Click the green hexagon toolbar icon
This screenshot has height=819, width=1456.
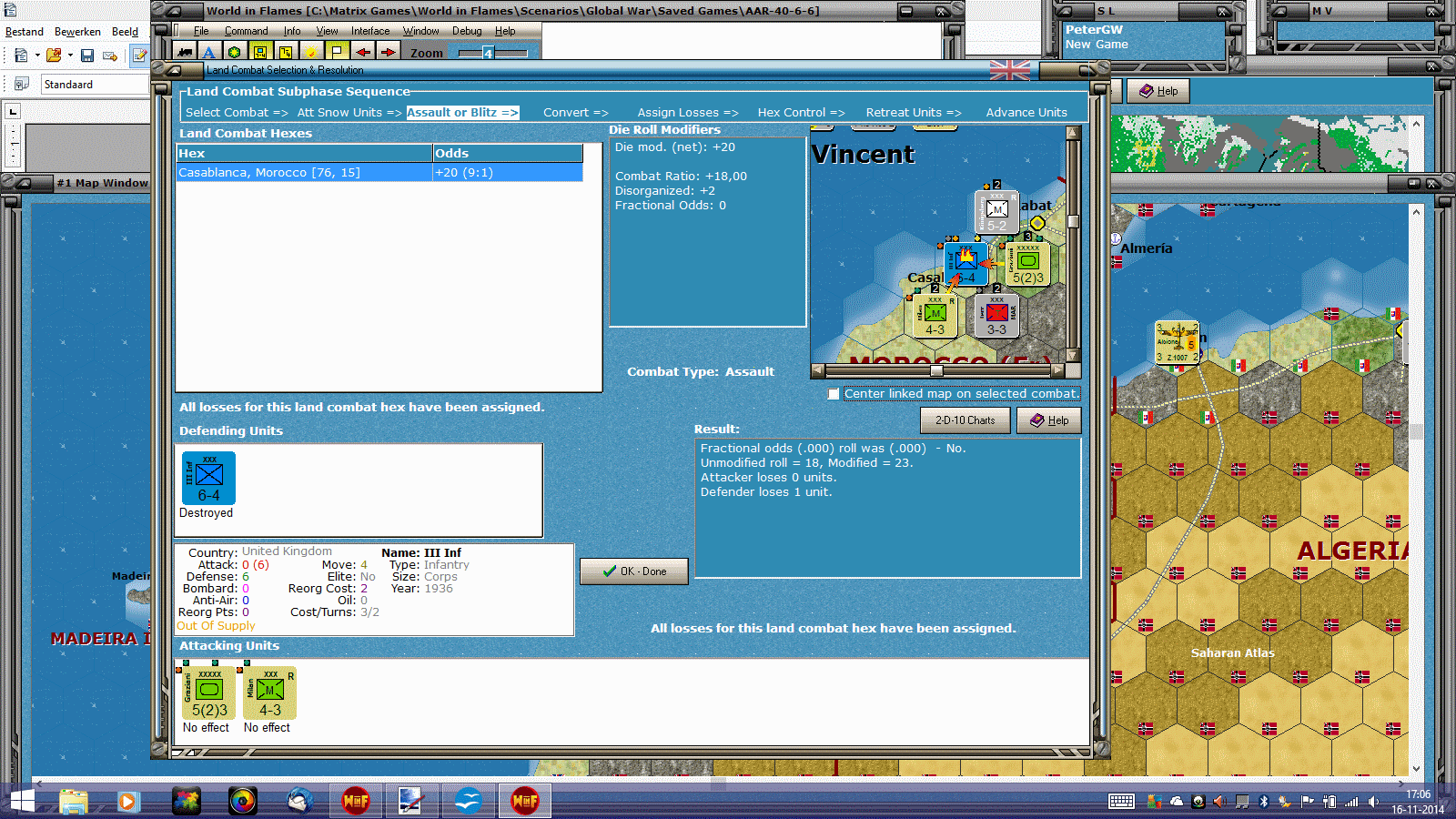click(235, 53)
